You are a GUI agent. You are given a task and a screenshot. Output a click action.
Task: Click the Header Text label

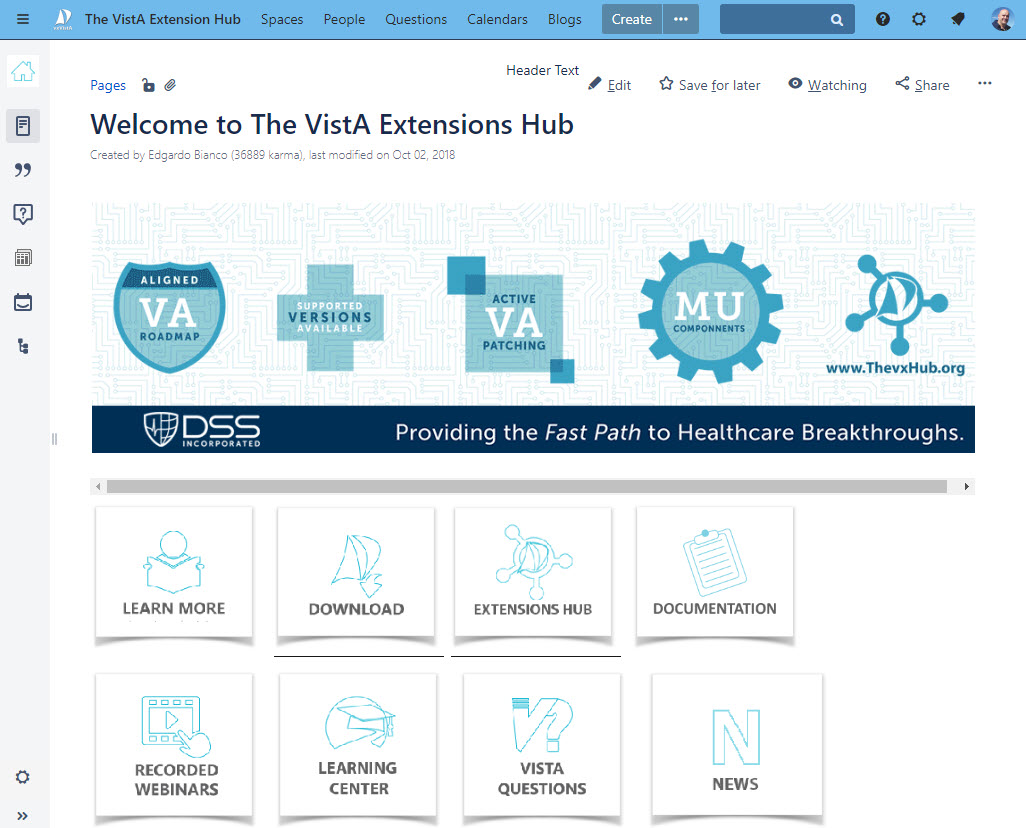542,70
